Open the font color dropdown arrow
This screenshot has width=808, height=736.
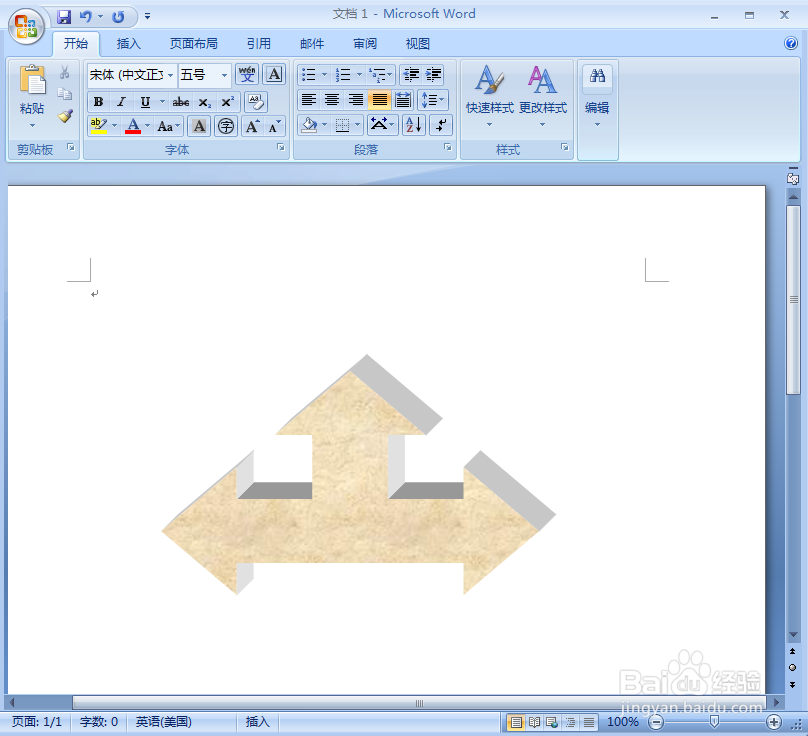[148, 126]
